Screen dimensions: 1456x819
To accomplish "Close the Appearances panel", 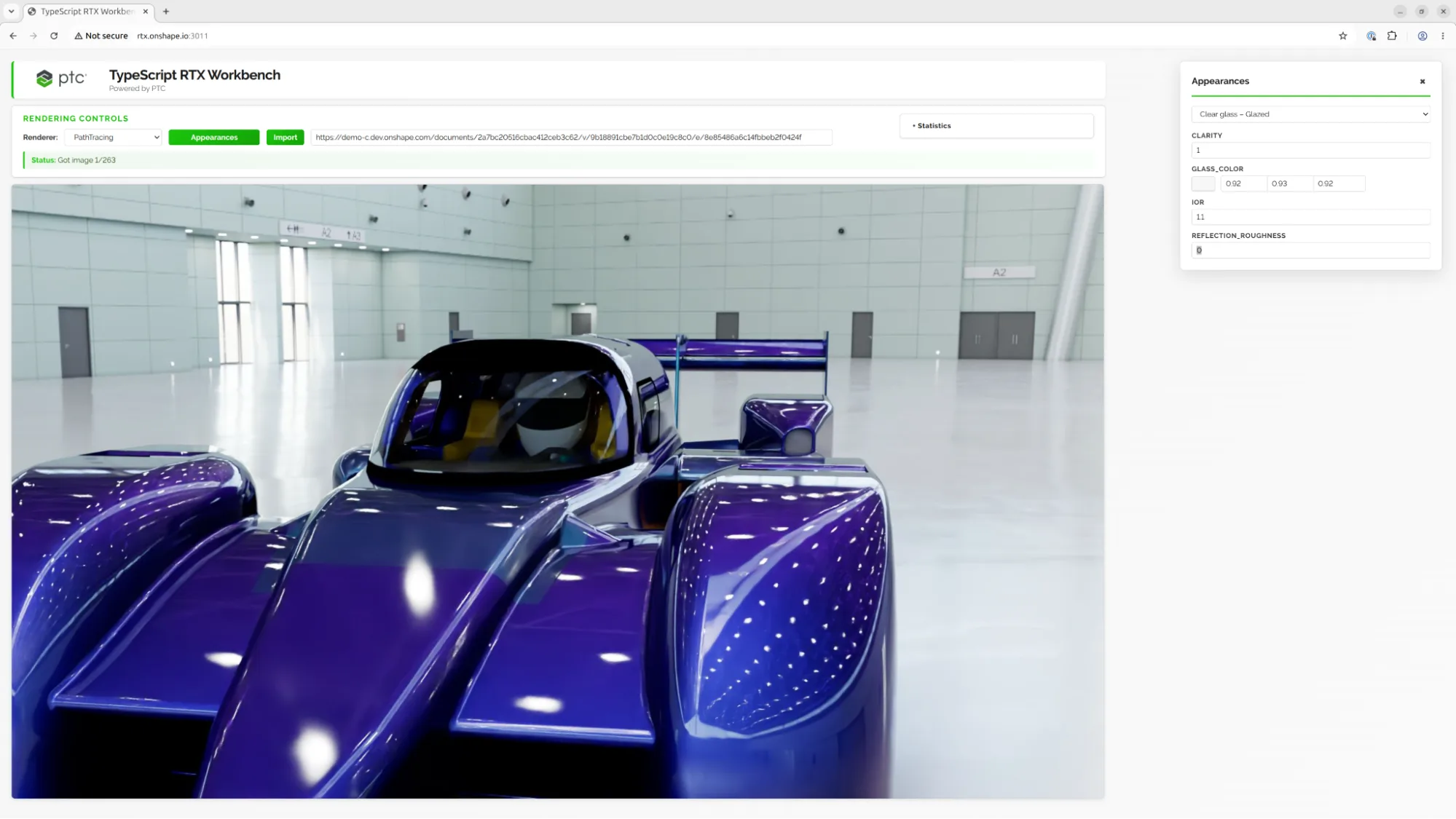I will point(1422,82).
